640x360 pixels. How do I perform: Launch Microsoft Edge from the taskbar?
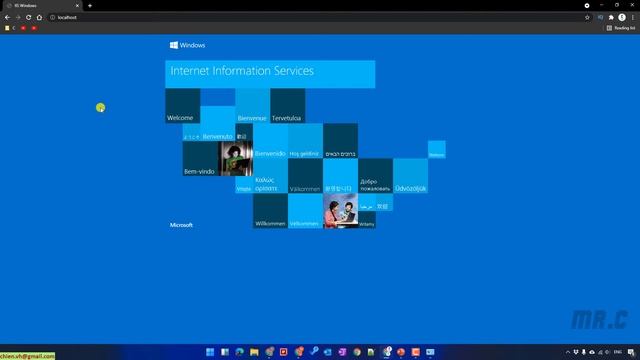coord(240,352)
